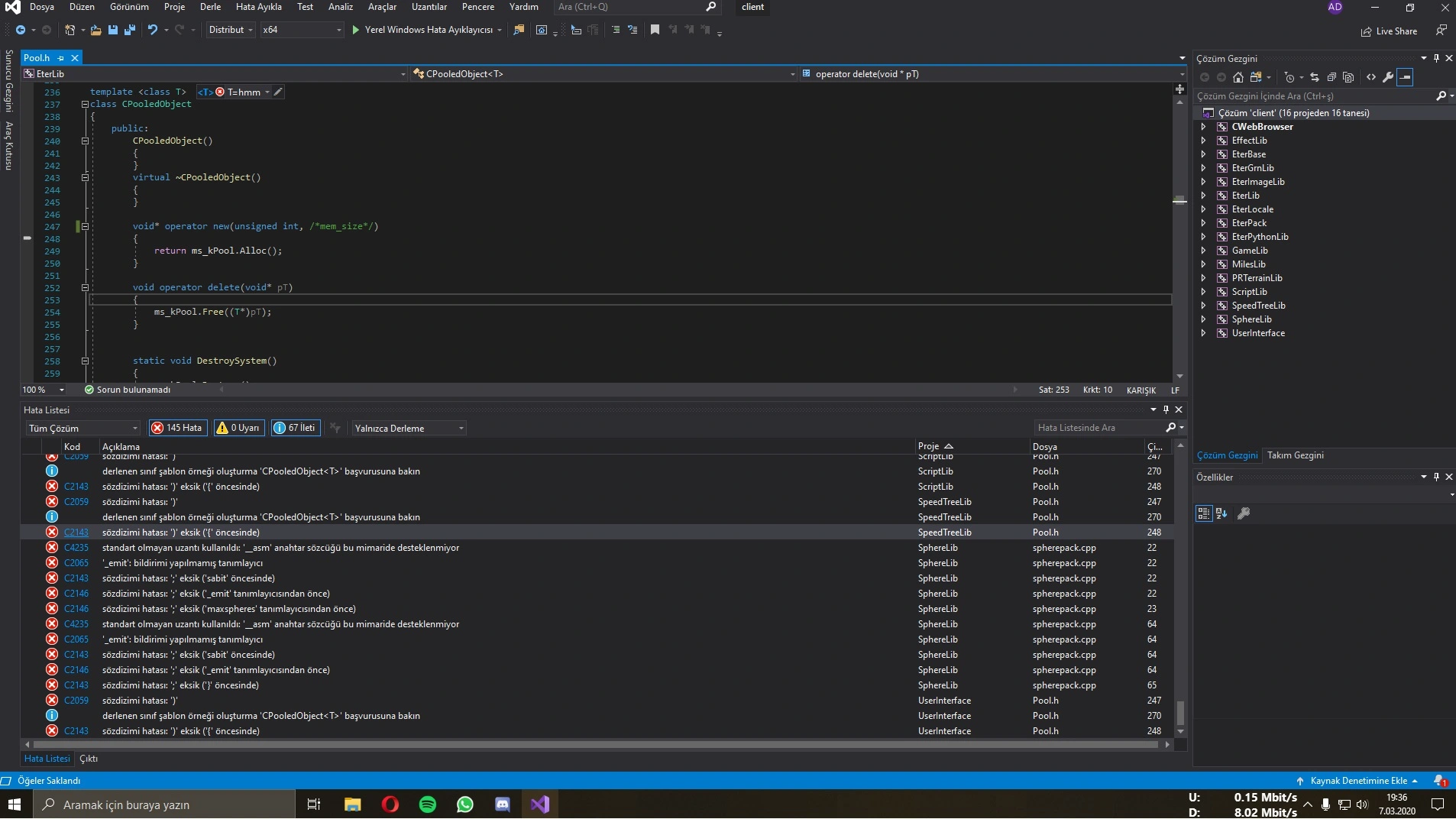1456x819 pixels.
Task: Open the Hata Ayıkla menu
Action: coord(258,7)
